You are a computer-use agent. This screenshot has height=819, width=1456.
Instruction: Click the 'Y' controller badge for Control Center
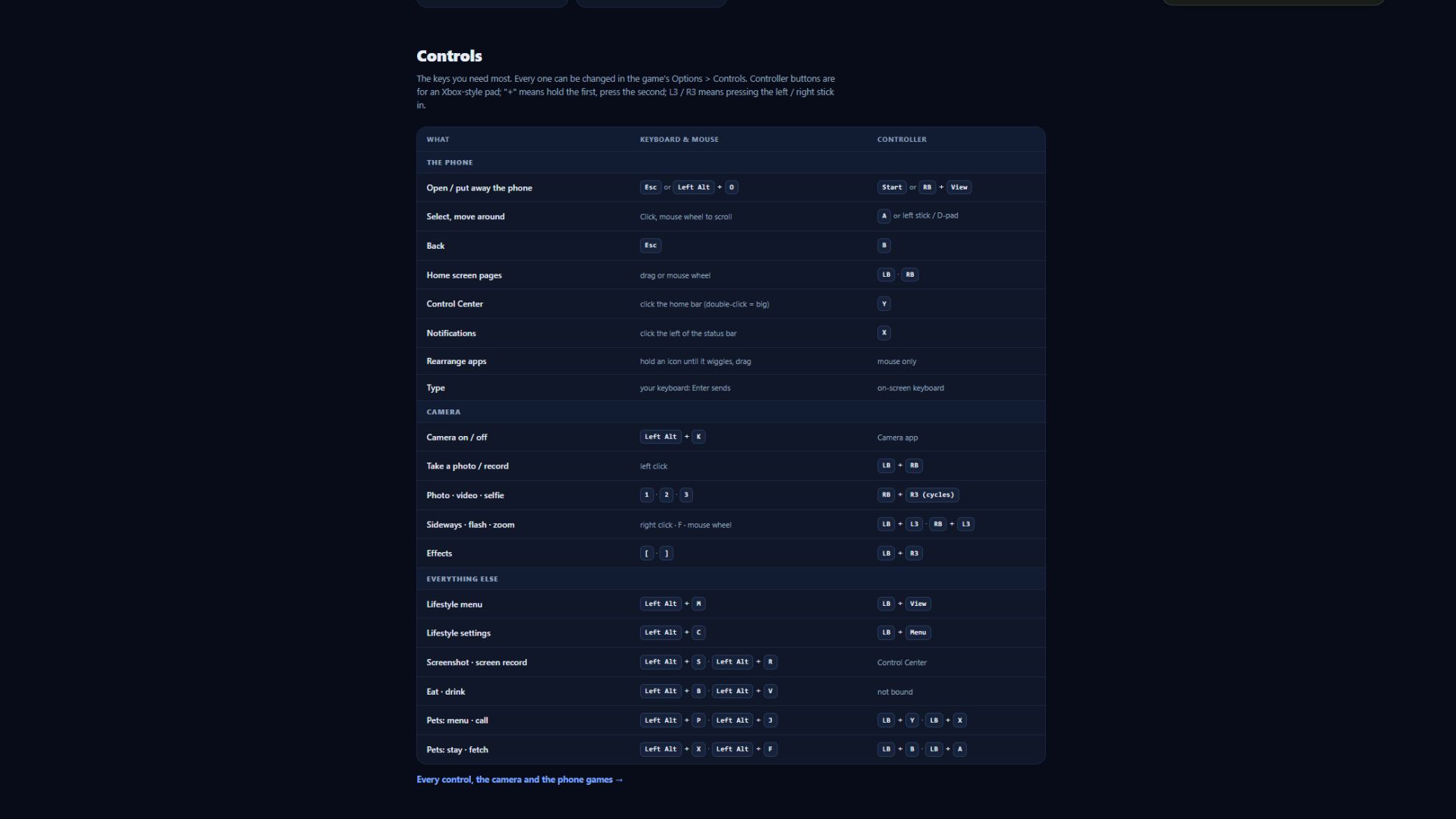pos(884,304)
